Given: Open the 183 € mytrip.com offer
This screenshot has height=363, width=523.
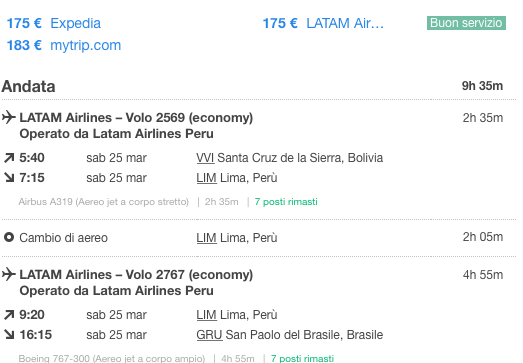Looking at the screenshot, I should (x=64, y=45).
